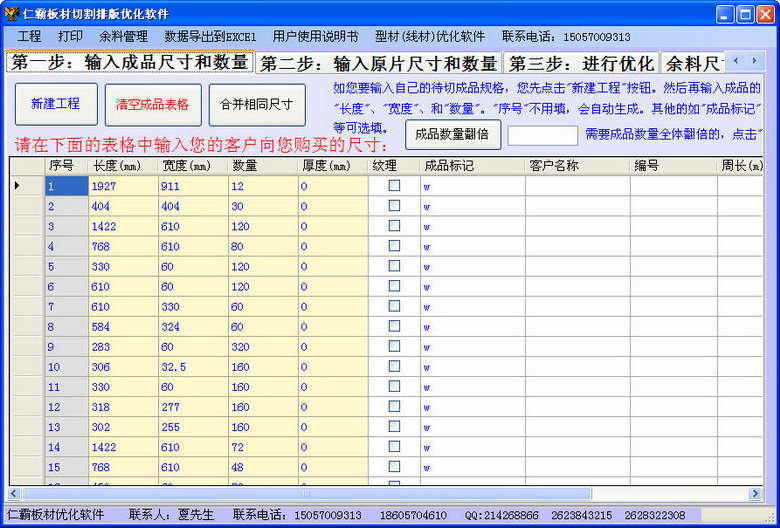Viewport: 780px width, 528px height.
Task: Click the horizontal scrollbar of the table
Action: tap(300, 493)
